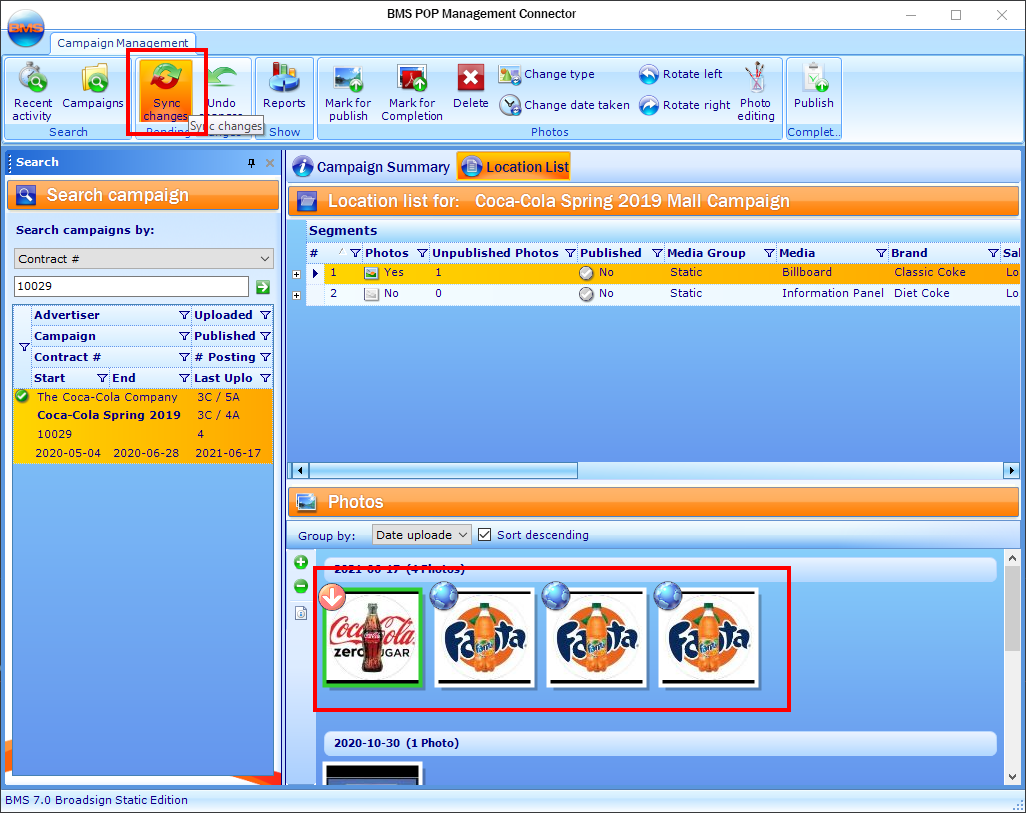Viewport: 1026px width, 813px height.
Task: Delete the selected photo
Action: (470, 86)
